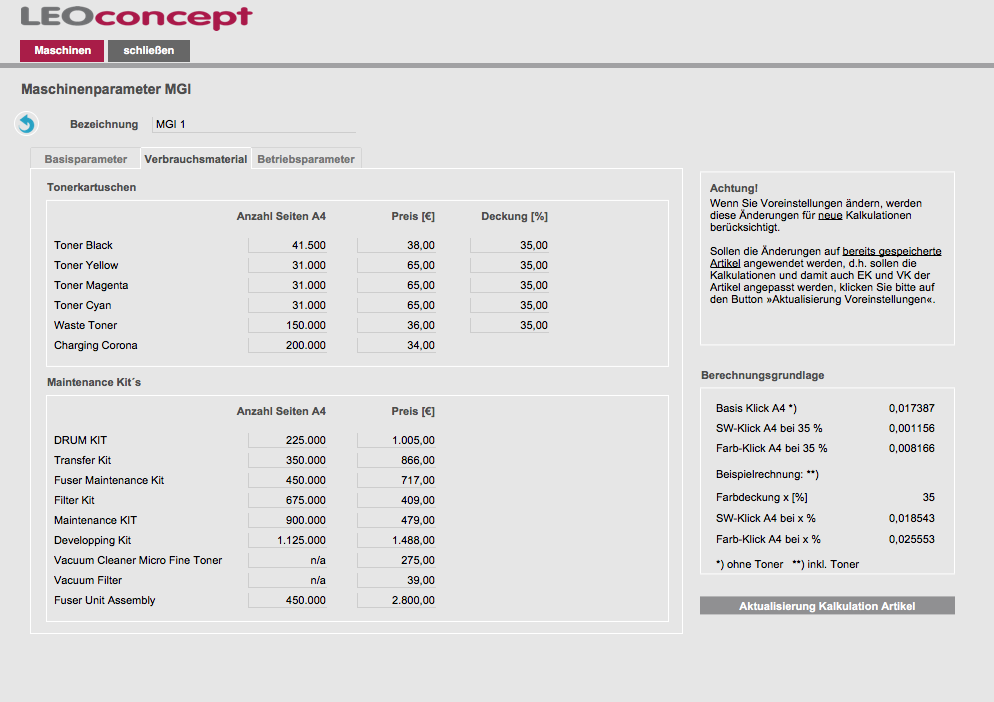This screenshot has height=702, width=994.
Task: Edit Fuser Unit Assembly price field
Action: pyautogui.click(x=396, y=600)
